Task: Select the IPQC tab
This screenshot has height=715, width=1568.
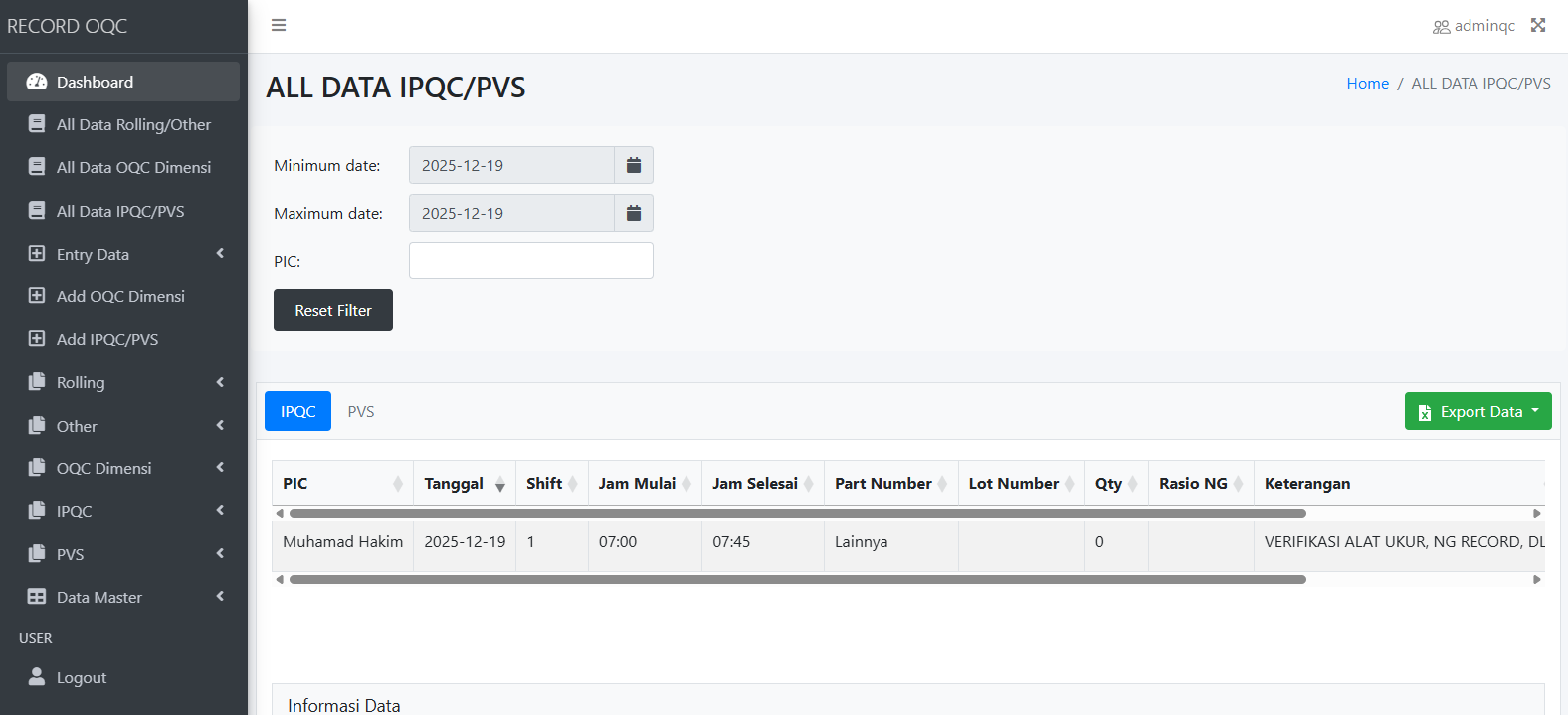Action: coord(296,411)
